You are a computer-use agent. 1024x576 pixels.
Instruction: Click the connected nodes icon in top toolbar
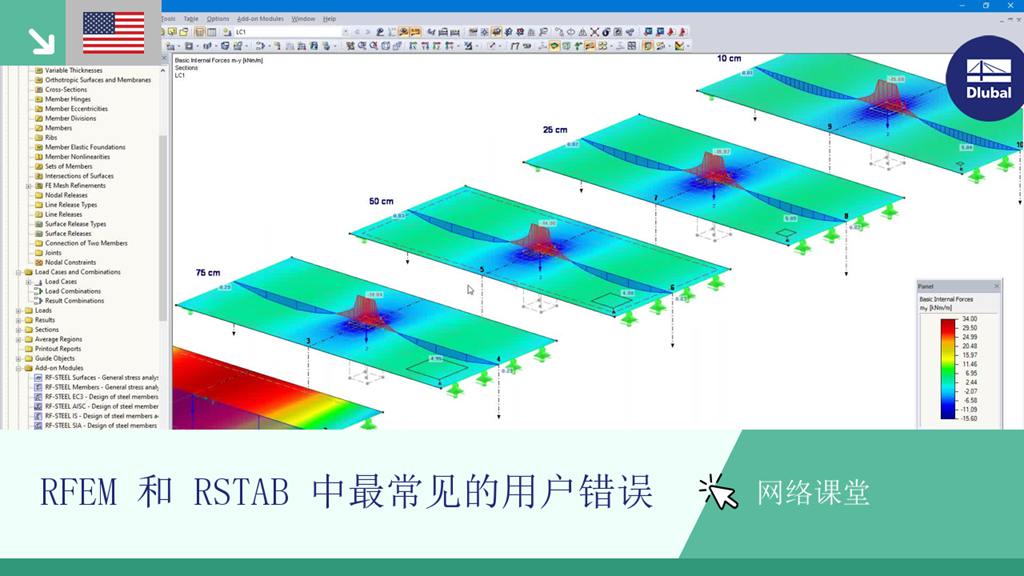tap(558, 31)
